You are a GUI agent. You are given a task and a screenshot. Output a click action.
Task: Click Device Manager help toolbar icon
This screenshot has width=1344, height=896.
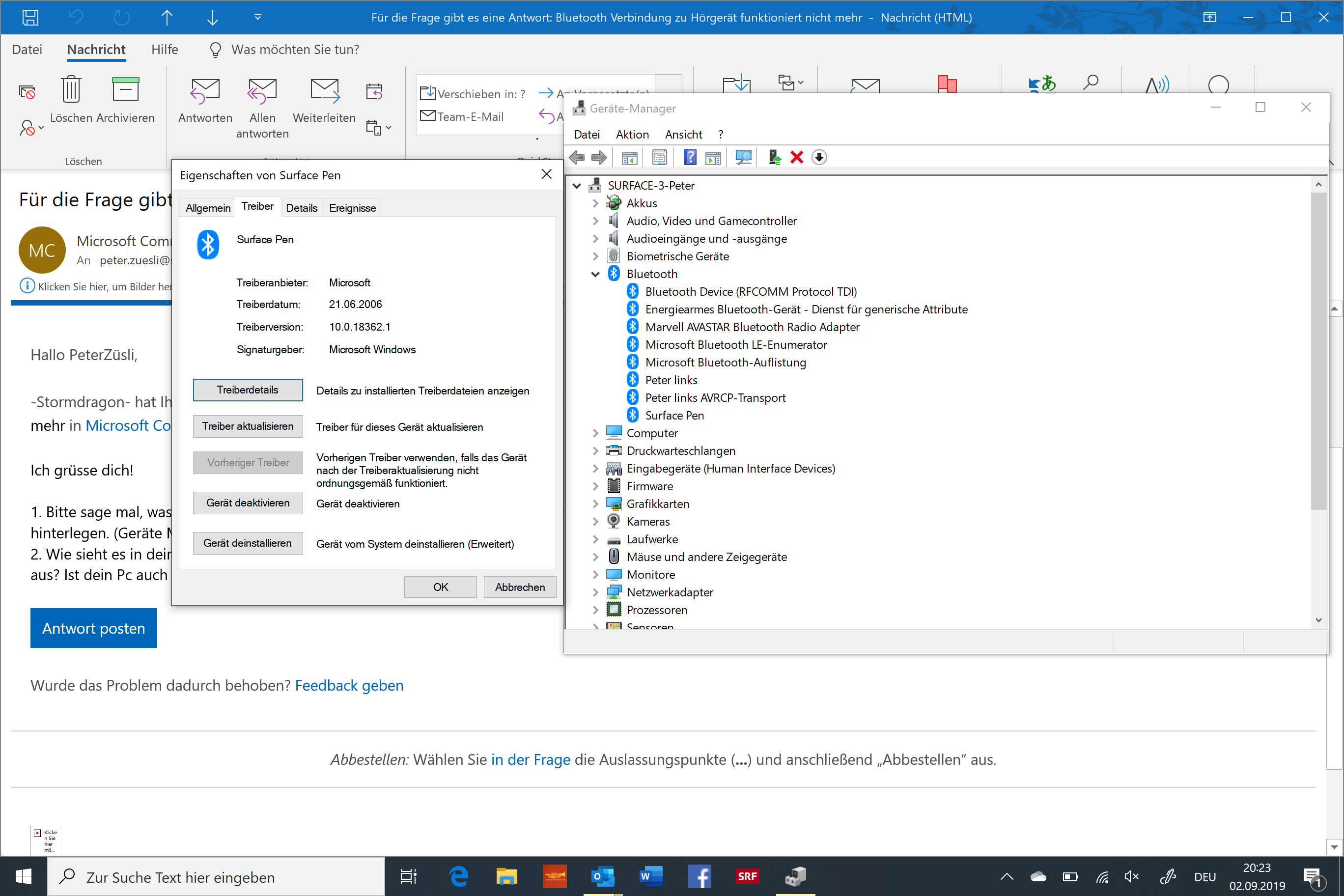pos(690,158)
